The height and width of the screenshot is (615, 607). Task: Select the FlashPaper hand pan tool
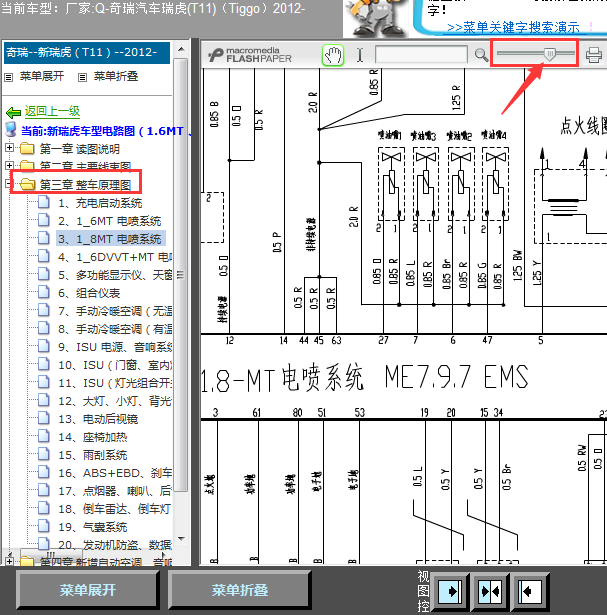click(x=333, y=55)
